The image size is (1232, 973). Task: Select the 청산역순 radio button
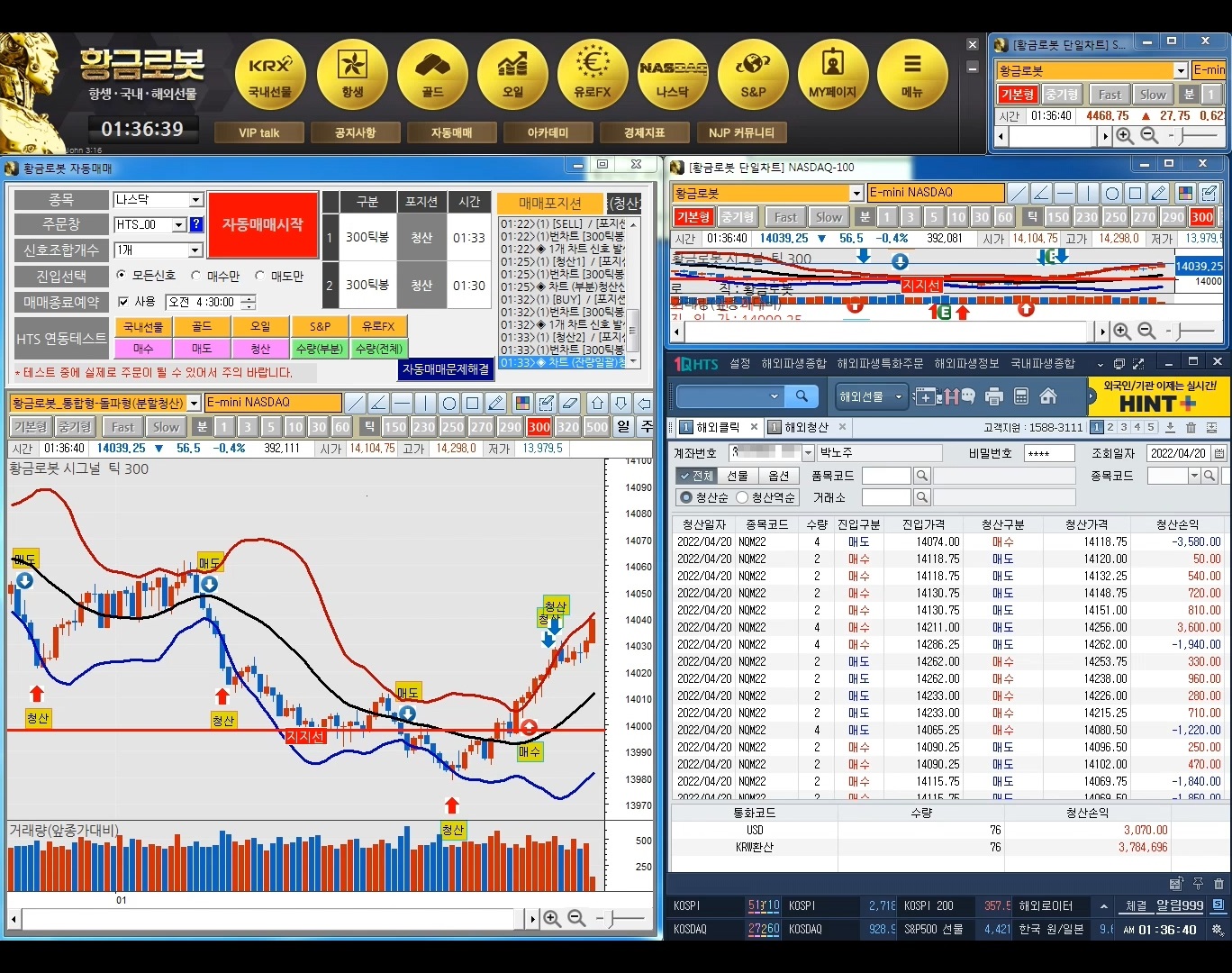pyautogui.click(x=742, y=497)
